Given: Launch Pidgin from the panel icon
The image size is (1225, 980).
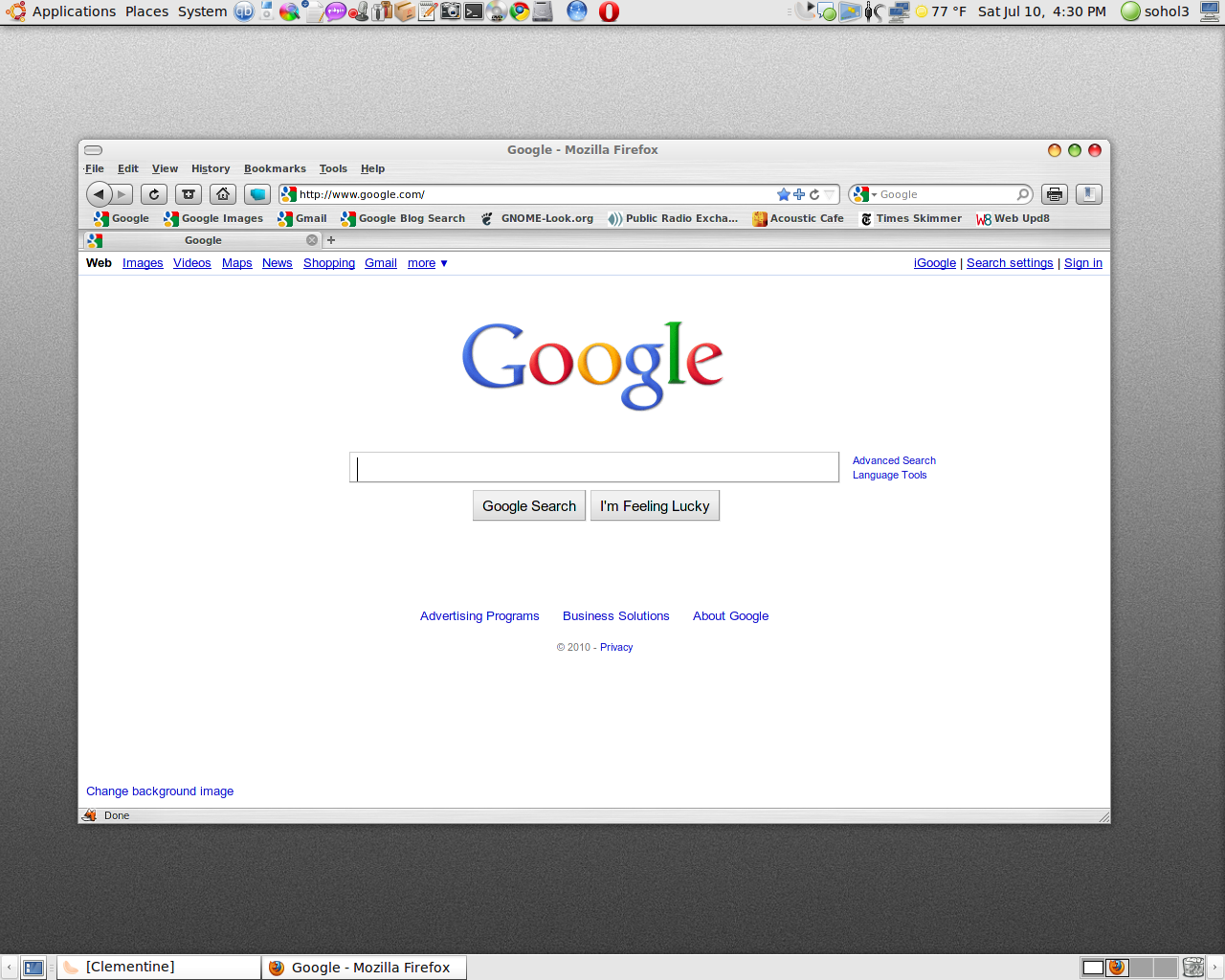Looking at the screenshot, I should tap(336, 11).
